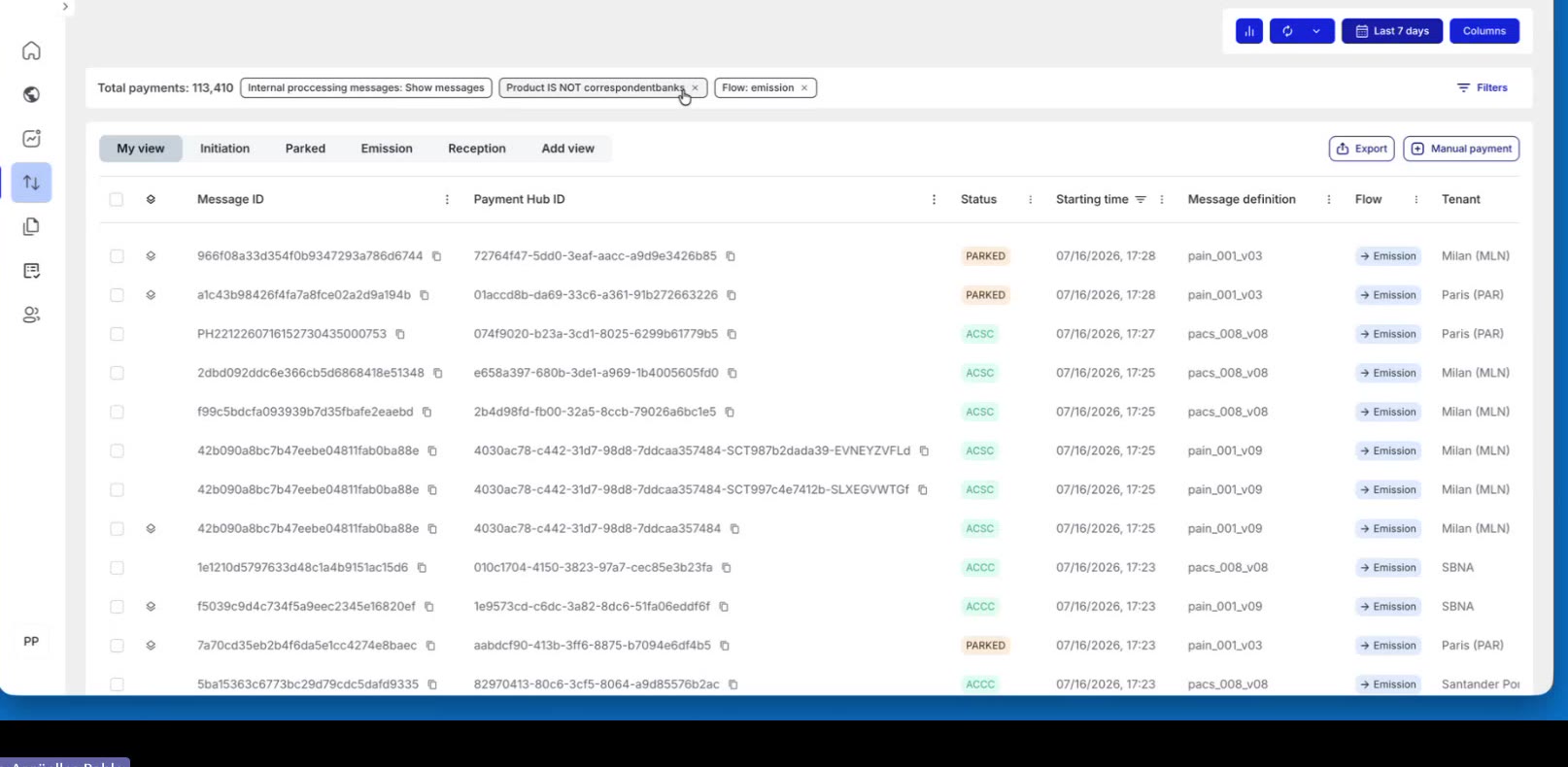Image resolution: width=1568 pixels, height=767 pixels.
Task: Select checkbox for row 7a70cd35eb2b4f6da5e1cc4274e8baec
Action: click(117, 646)
